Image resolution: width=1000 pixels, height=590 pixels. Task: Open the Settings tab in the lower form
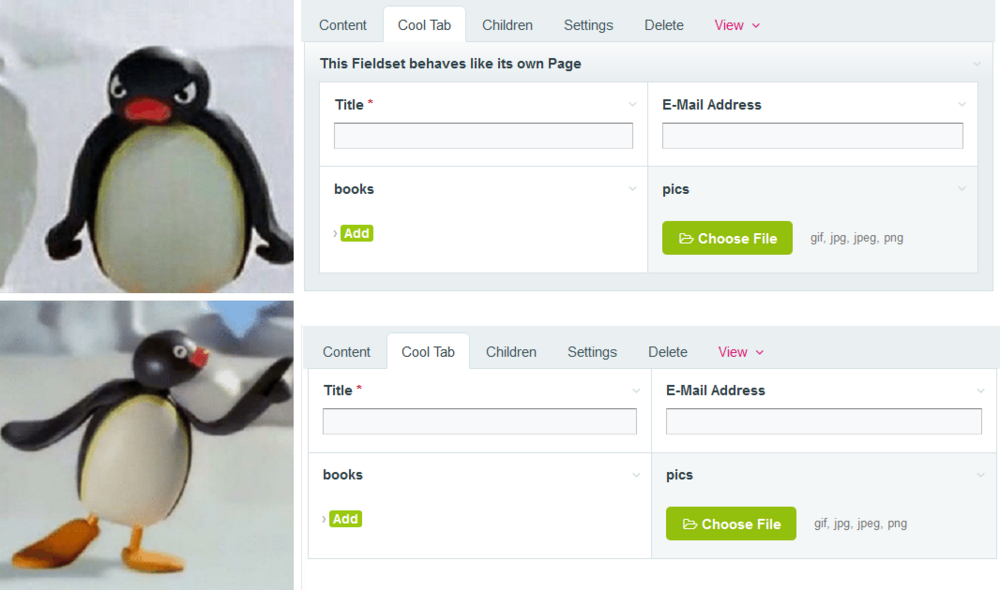[x=592, y=352]
